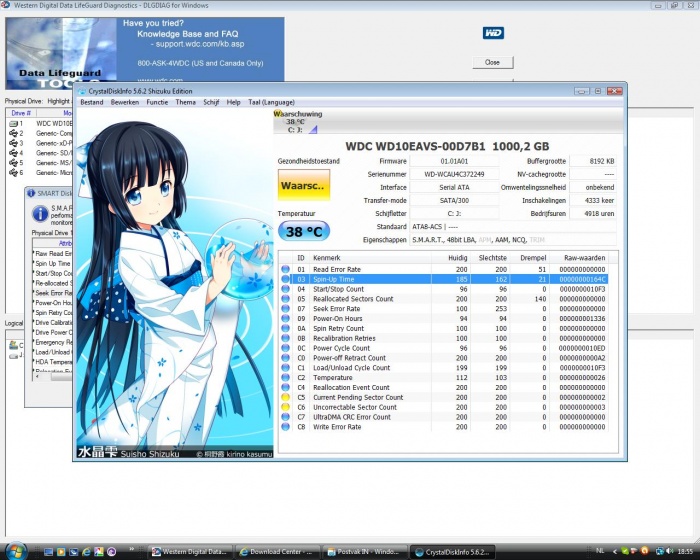Click the status dot for Write Error Rate

point(285,426)
